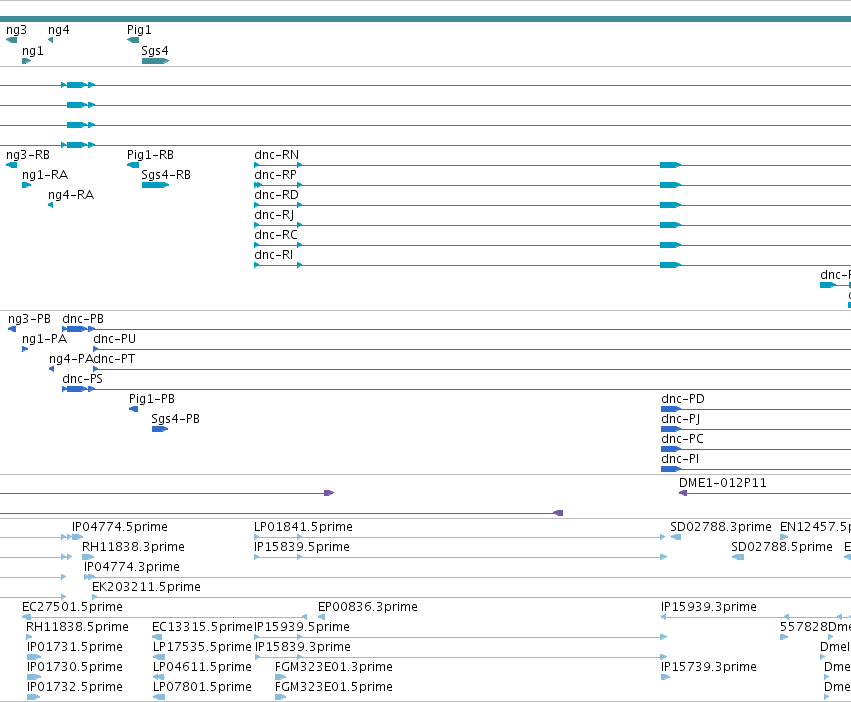Click the Sgs4-PB protein glyph

click(x=160, y=429)
